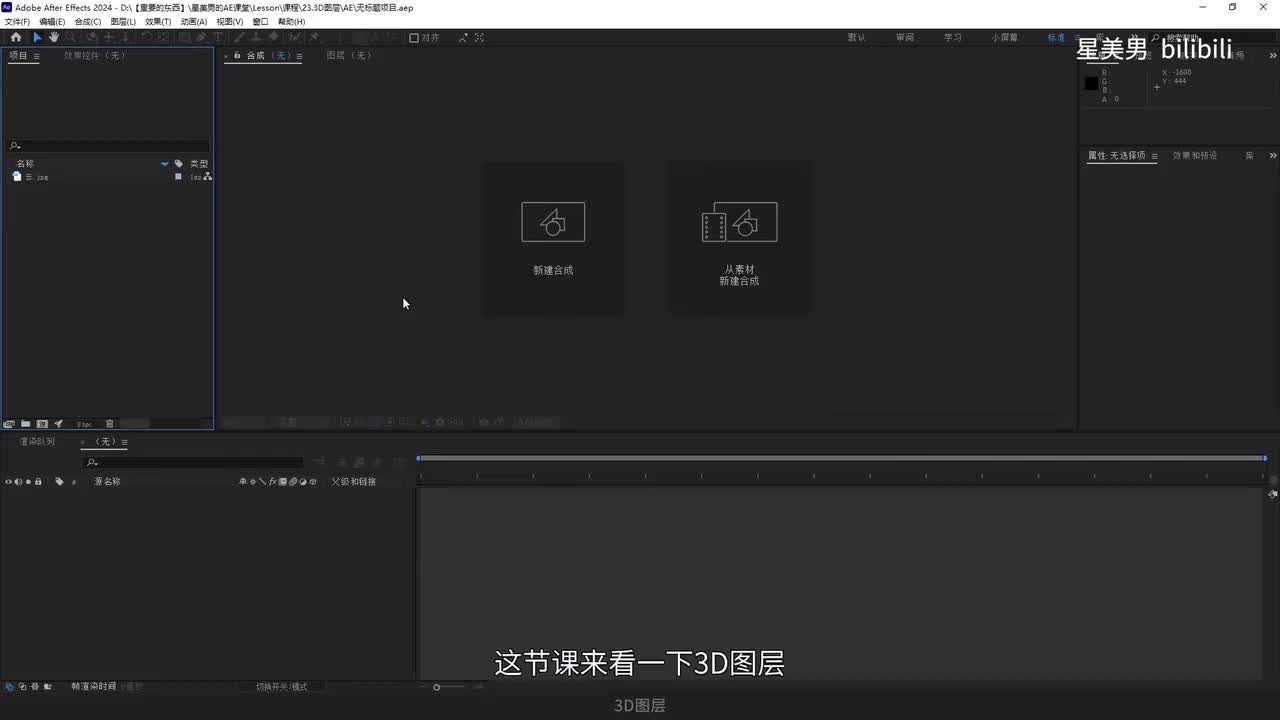
Task: Click the After Effects app logo icon
Action: click(7, 7)
